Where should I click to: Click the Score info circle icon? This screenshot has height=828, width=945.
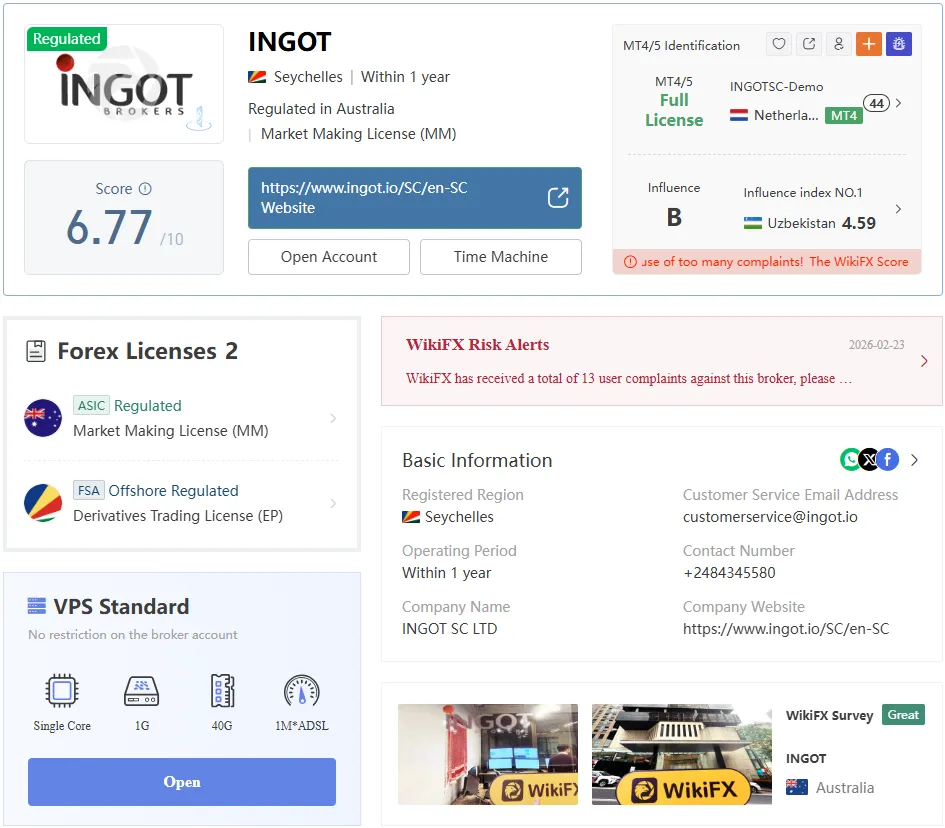(x=145, y=189)
